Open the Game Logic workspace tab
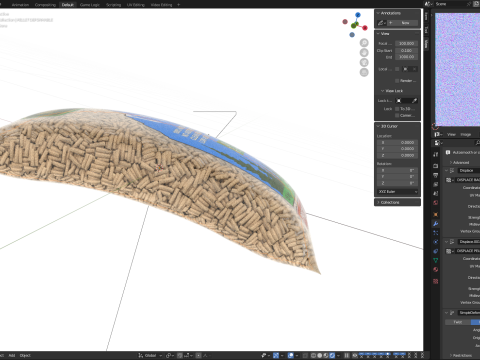The height and width of the screenshot is (360, 480). click(90, 5)
